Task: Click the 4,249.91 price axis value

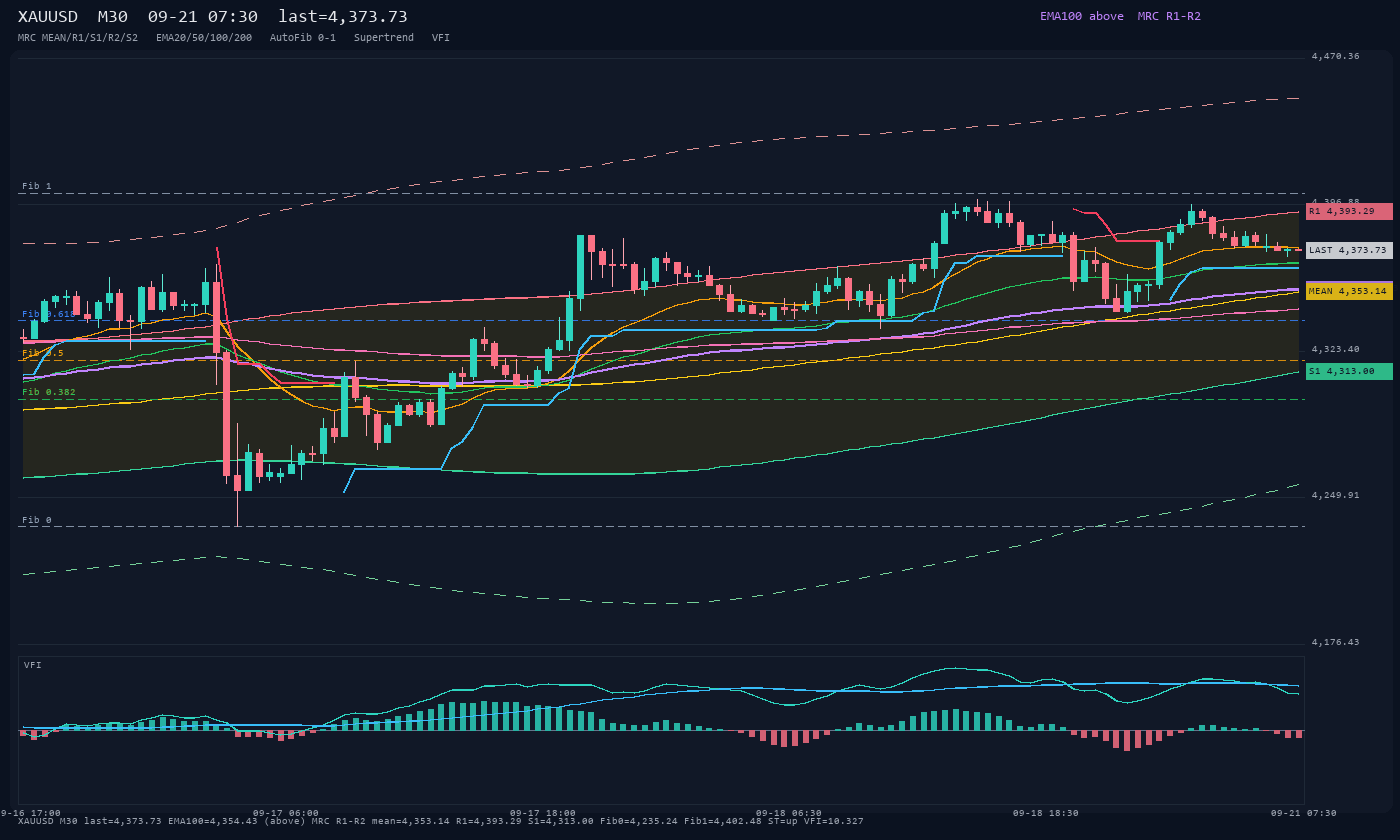Action: [x=1336, y=495]
